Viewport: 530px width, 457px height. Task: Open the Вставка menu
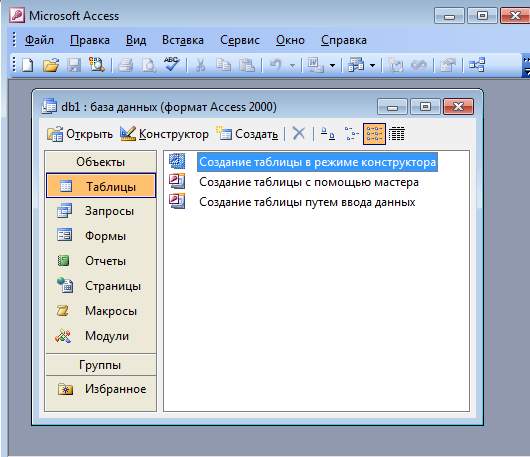point(183,40)
